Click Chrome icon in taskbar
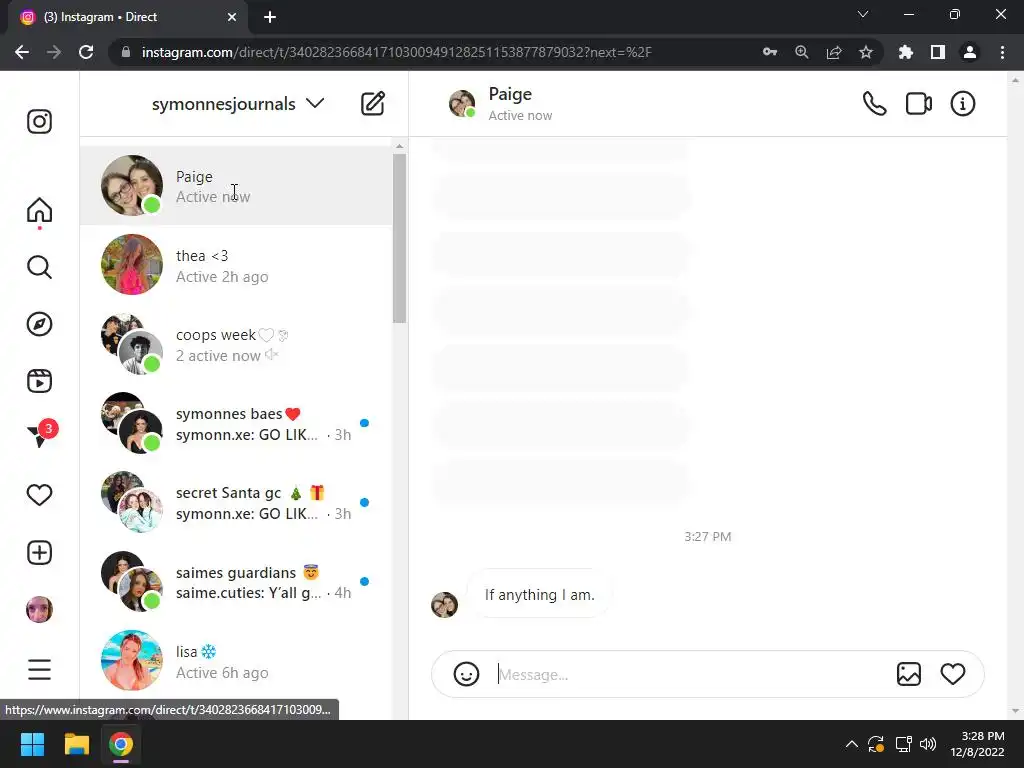 click(x=121, y=744)
